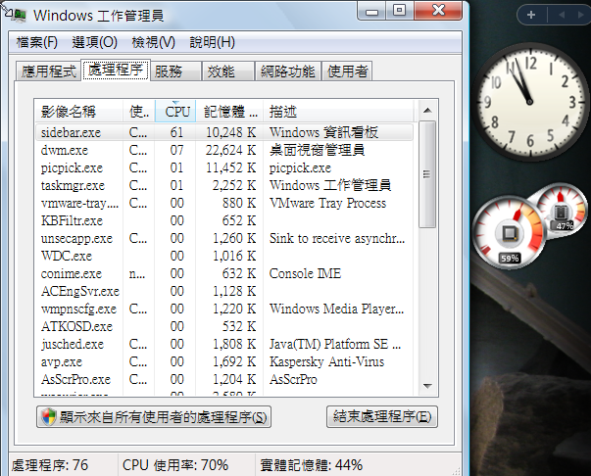The image size is (591, 476).
Task: Click the VMware Tray Process description
Action: click(328, 203)
